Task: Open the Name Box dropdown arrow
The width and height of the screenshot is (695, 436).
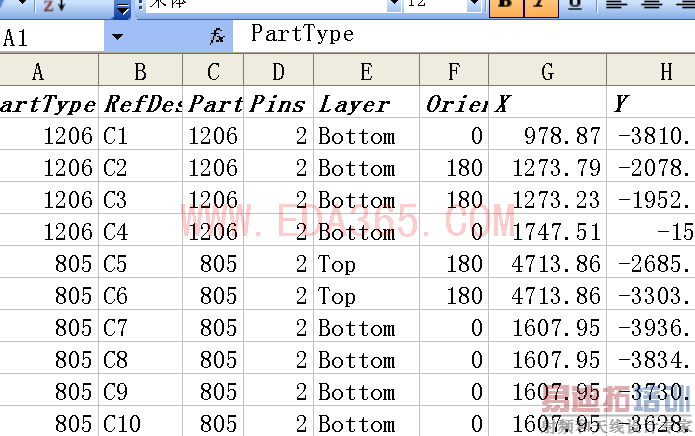Action: pyautogui.click(x=117, y=37)
